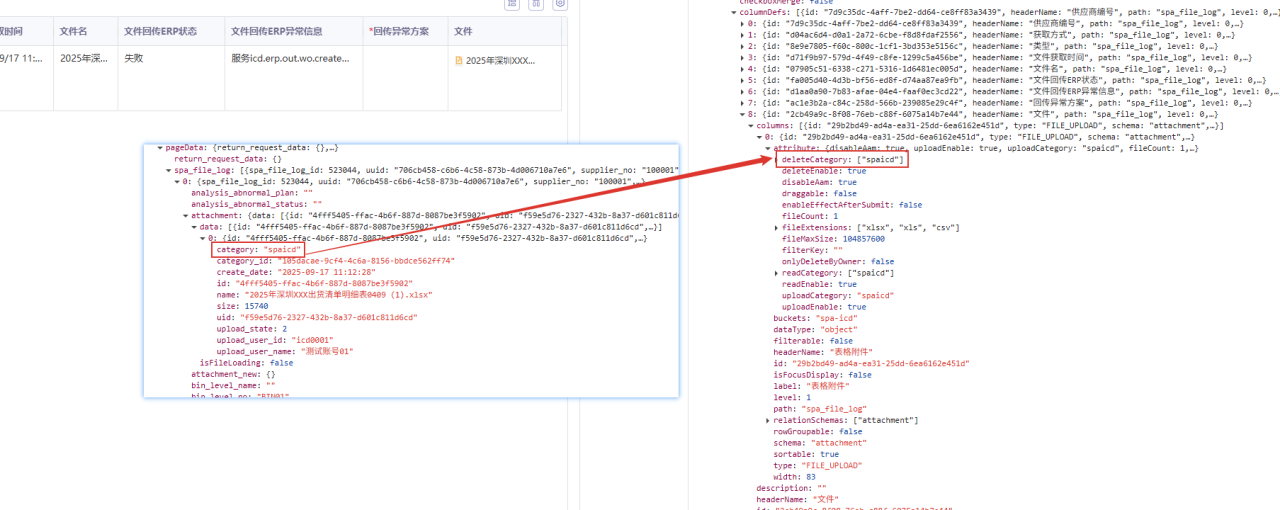Expand columnDefs item 5 文件回传ERP状态
Image resolution: width=1280 pixels, height=510 pixels.
point(742,80)
